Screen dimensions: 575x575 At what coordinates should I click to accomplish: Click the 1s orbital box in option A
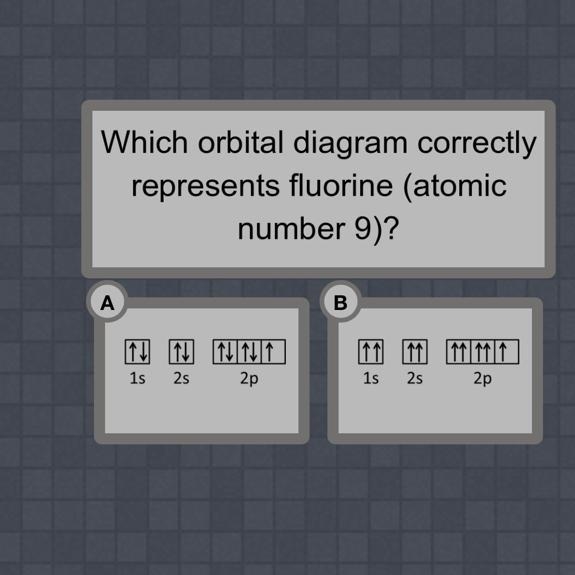pyautogui.click(x=138, y=352)
